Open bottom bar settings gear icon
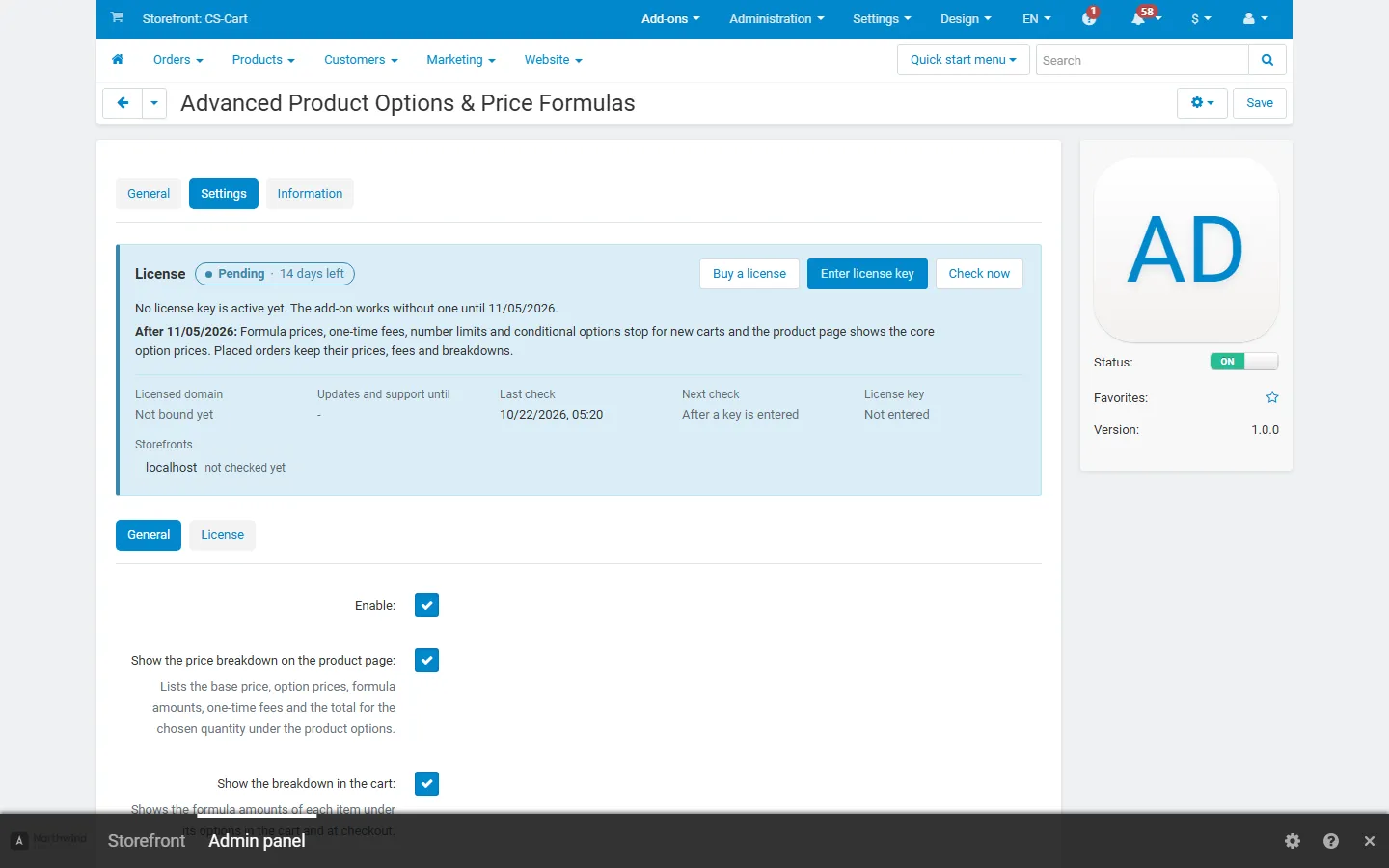1389x868 pixels. (x=1293, y=841)
